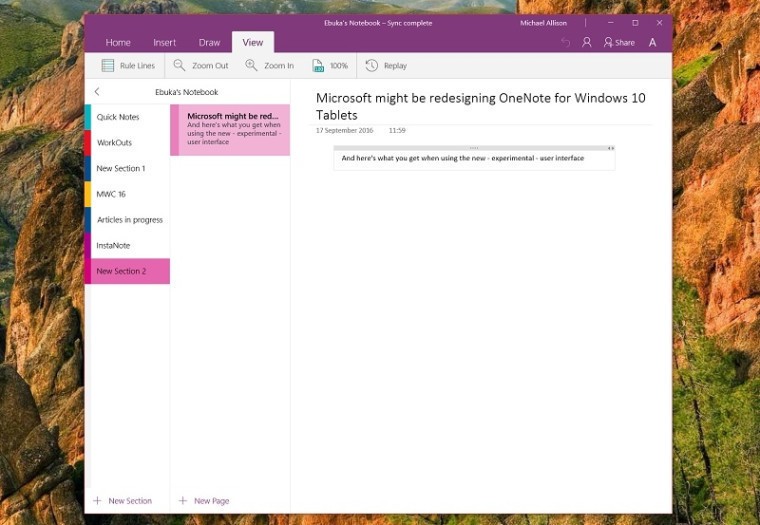The height and width of the screenshot is (525, 760).
Task: Open the Draw tab
Action: click(x=209, y=43)
